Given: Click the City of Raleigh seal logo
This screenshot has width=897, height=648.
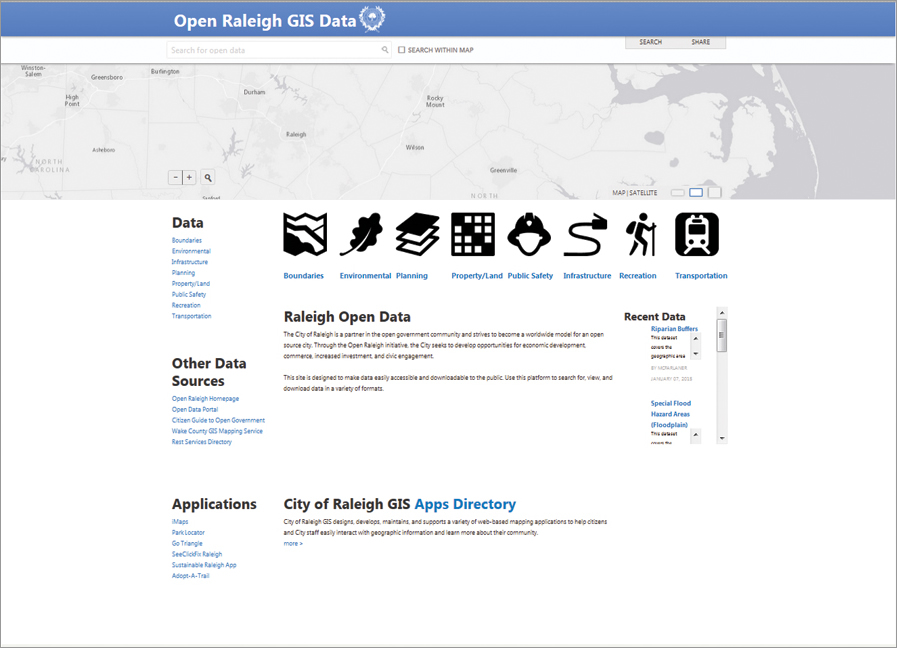Looking at the screenshot, I should click(372, 18).
